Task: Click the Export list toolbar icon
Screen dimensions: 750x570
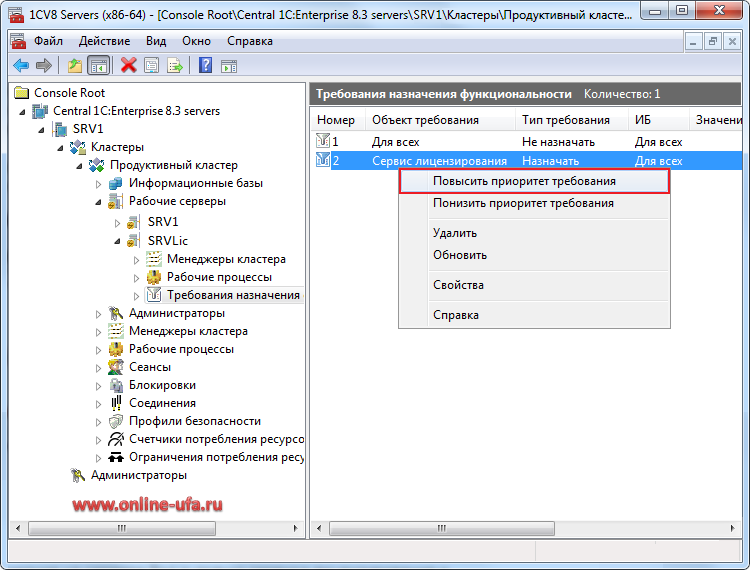Action: tap(175, 65)
